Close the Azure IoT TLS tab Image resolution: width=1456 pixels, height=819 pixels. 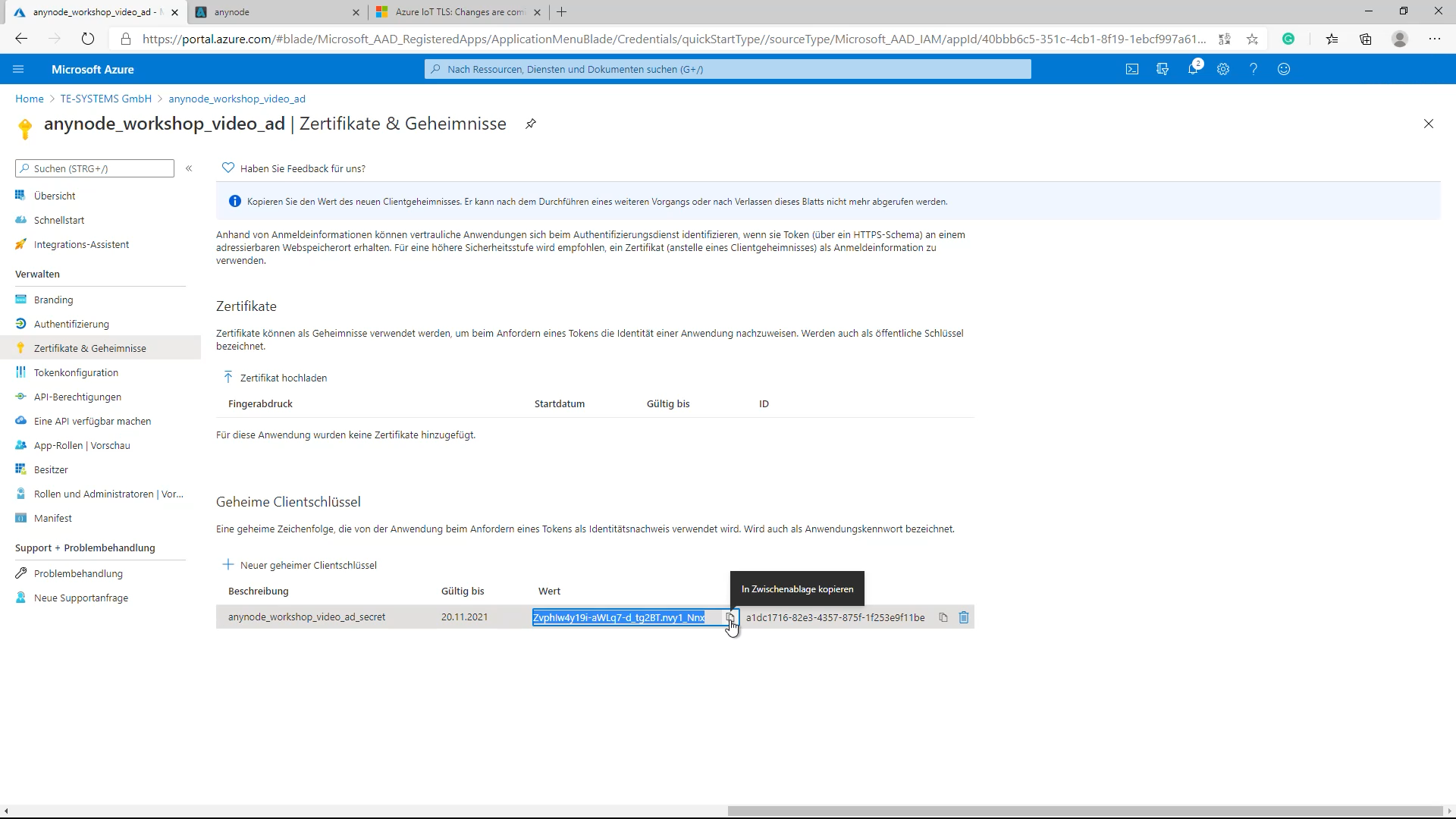(537, 12)
